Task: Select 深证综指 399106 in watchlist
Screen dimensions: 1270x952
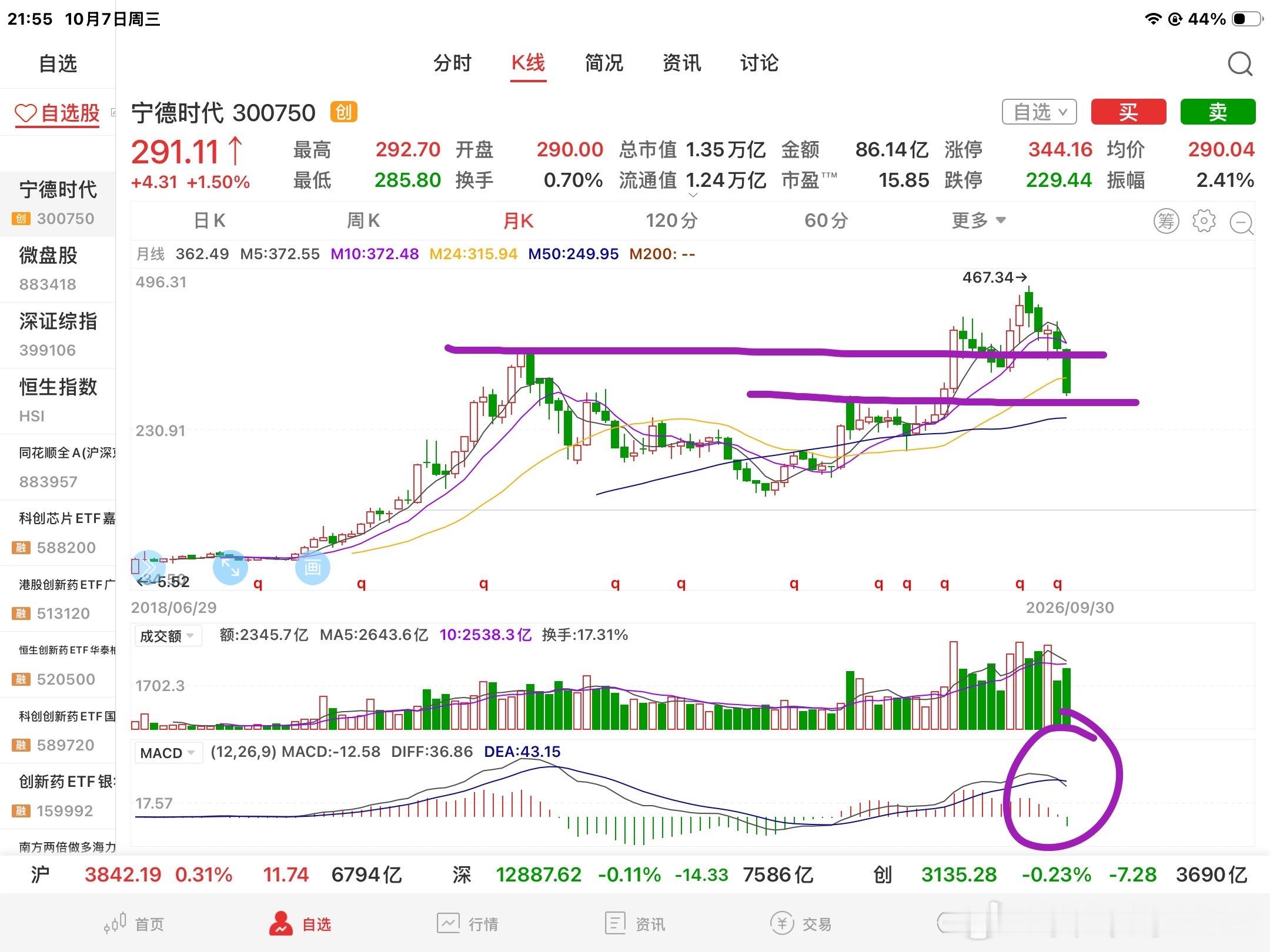Action: click(58, 335)
